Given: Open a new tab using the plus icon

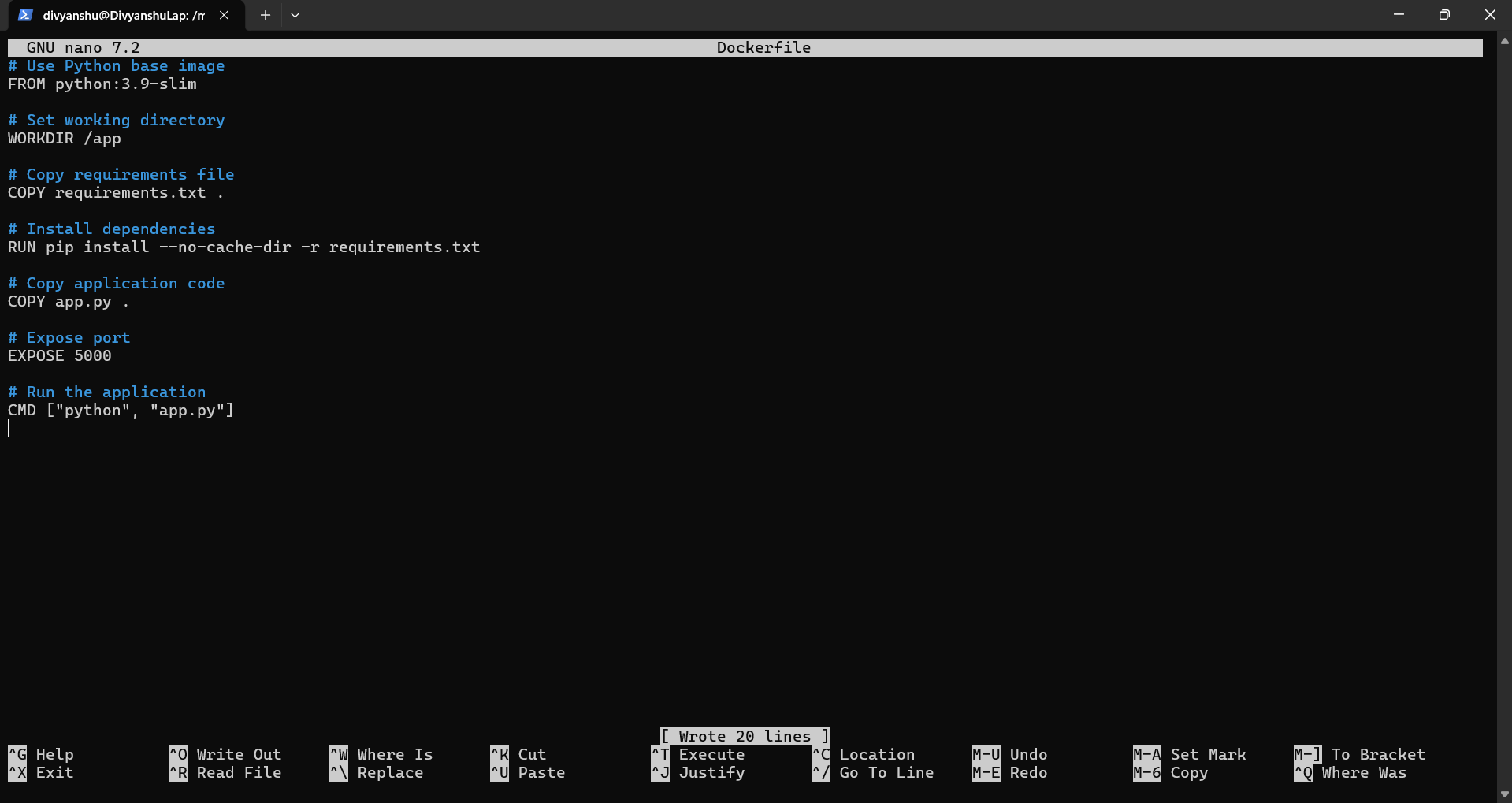Looking at the screenshot, I should [265, 15].
